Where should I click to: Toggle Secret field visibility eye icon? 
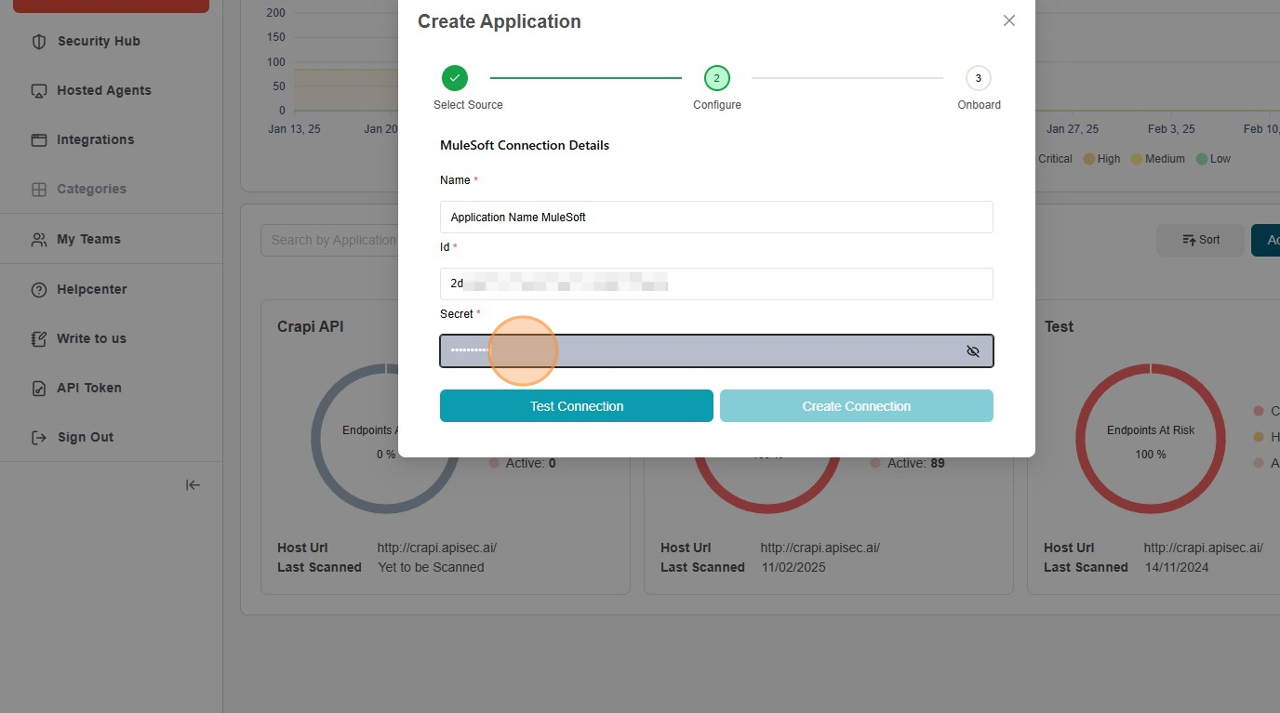coord(972,351)
